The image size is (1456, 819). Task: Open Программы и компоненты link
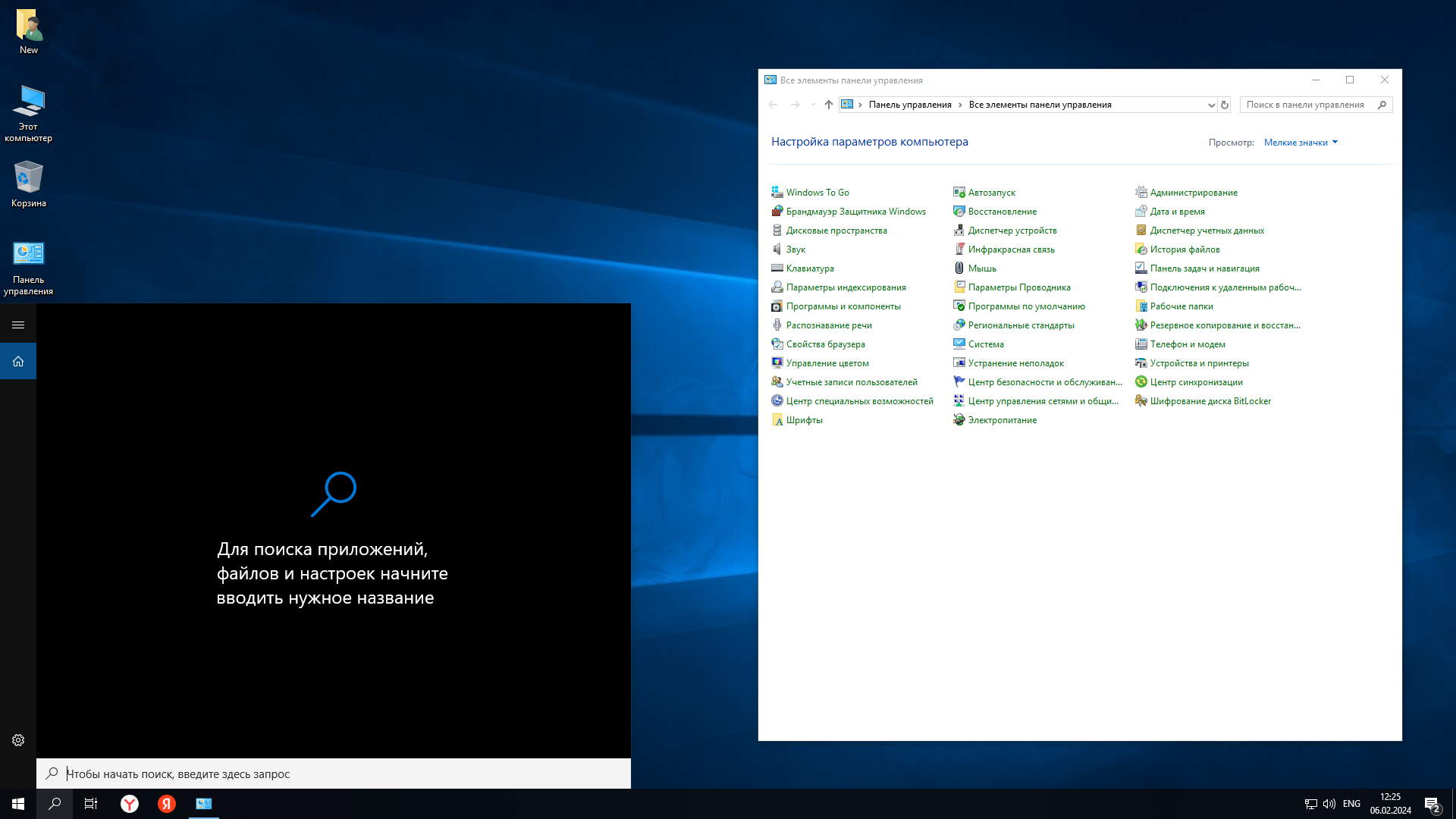tap(843, 306)
